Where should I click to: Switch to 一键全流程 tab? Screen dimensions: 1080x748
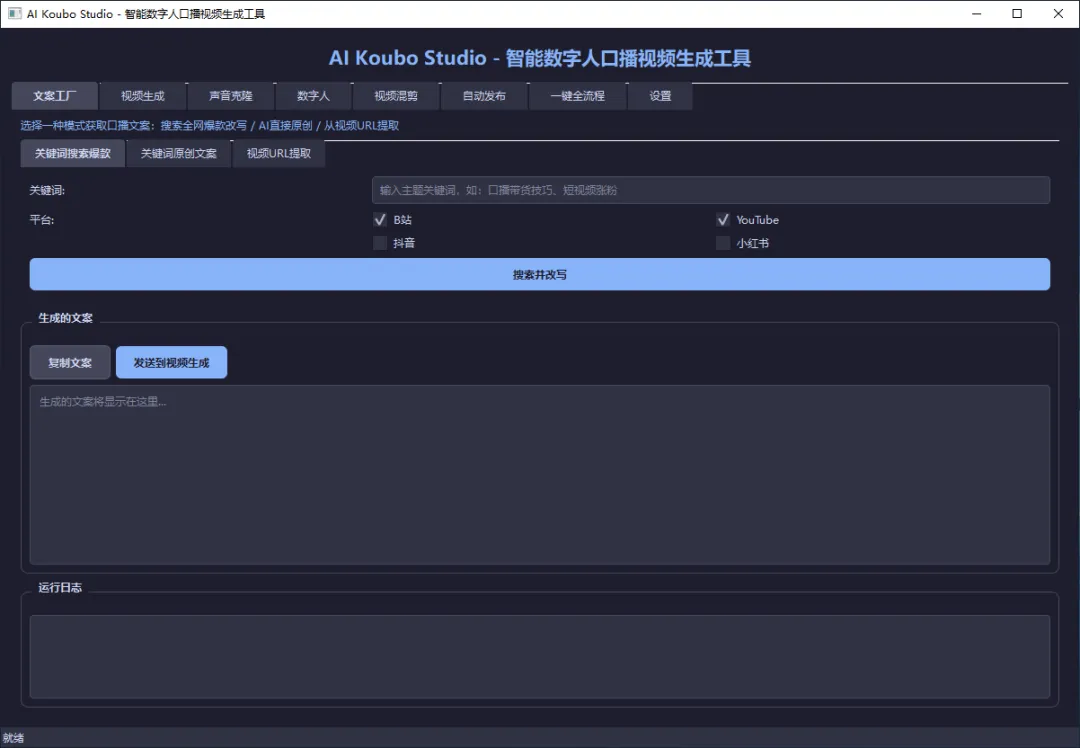(577, 96)
